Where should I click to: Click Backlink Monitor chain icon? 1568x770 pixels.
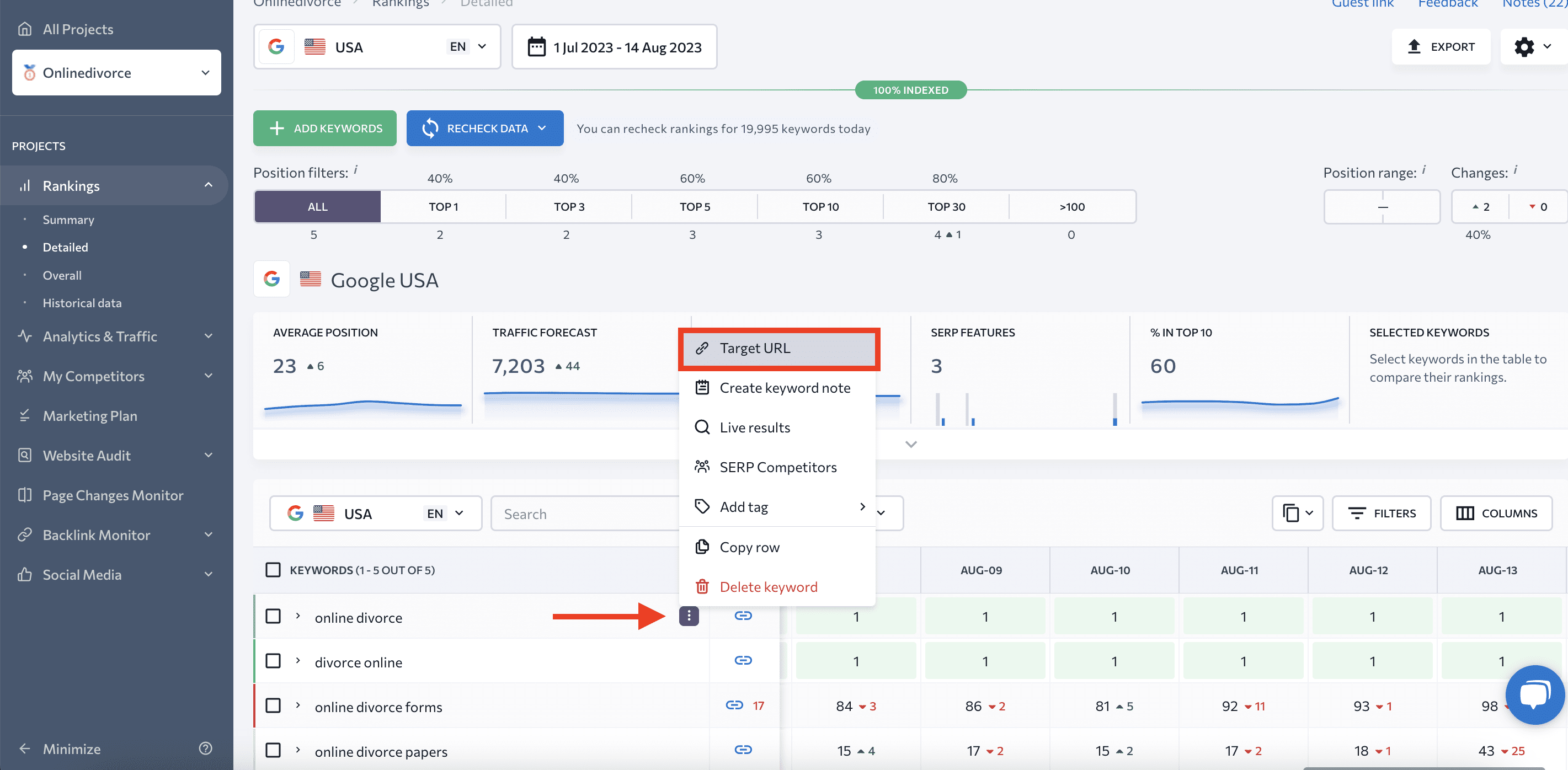point(25,534)
